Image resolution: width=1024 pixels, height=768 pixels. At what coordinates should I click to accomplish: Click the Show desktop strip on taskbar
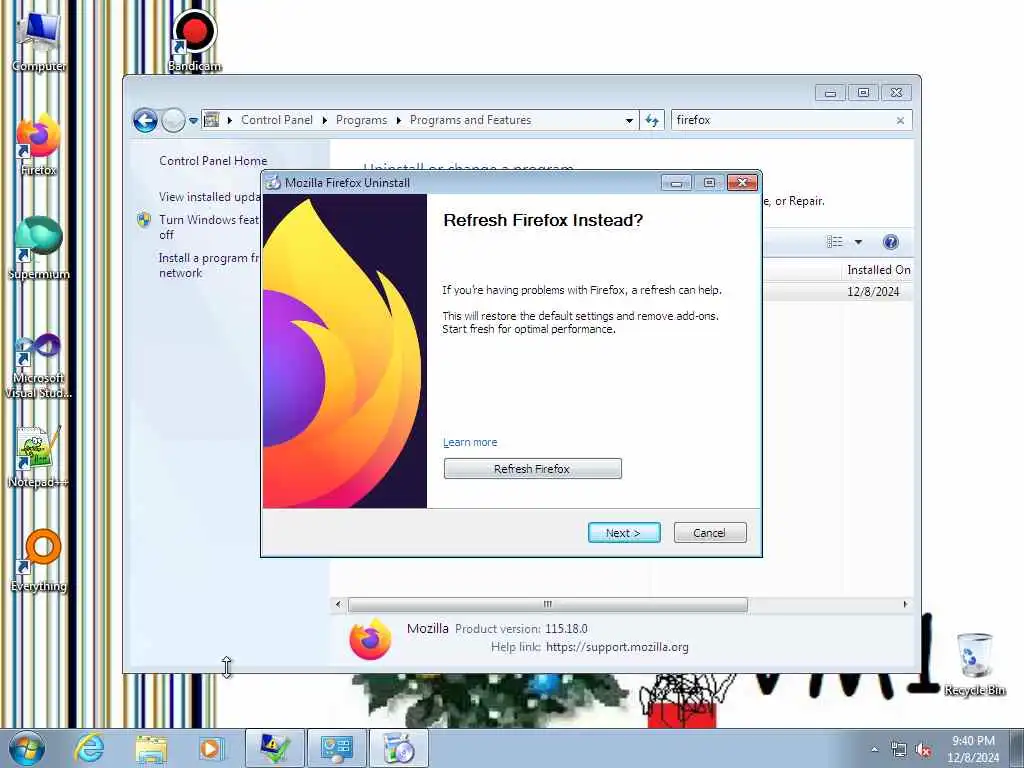[1017, 748]
